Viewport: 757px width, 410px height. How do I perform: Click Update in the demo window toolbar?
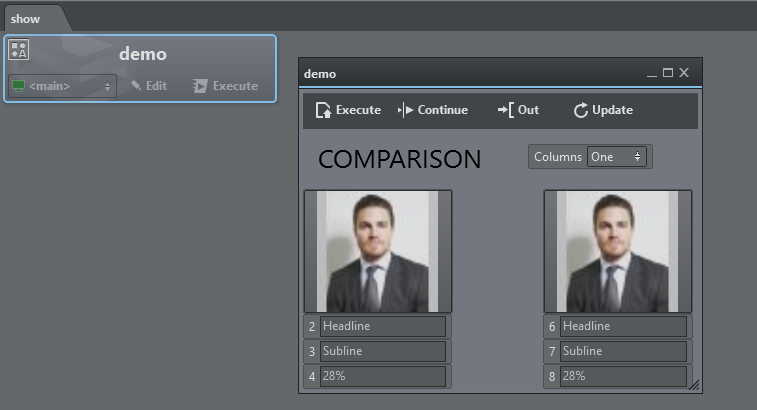point(603,110)
